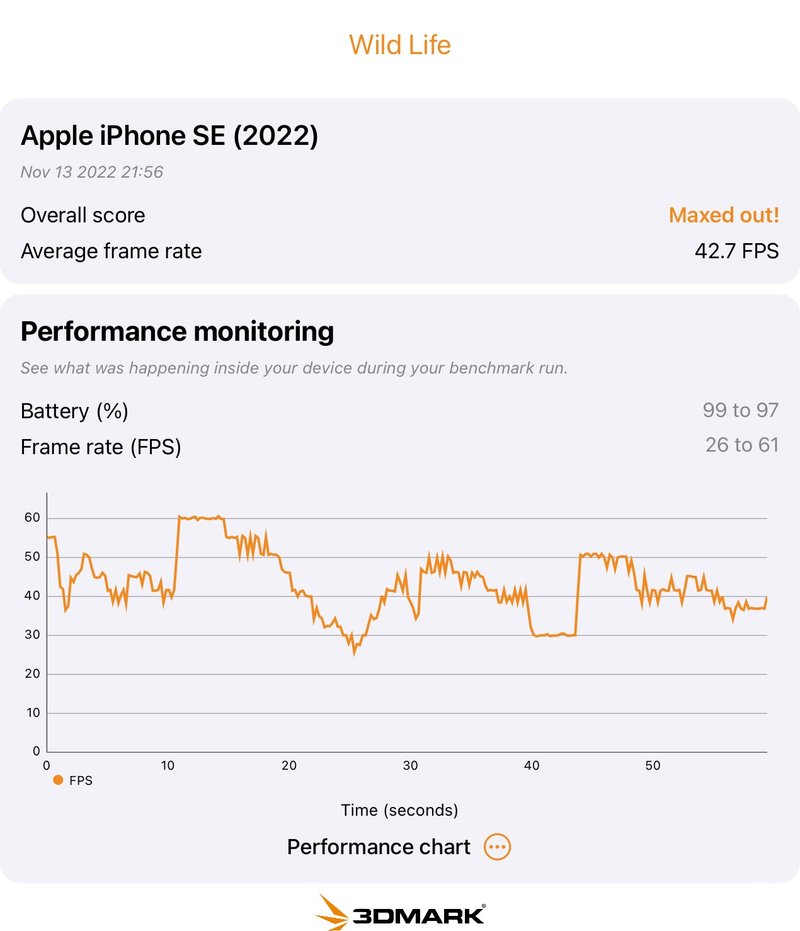The width and height of the screenshot is (800, 931).
Task: Select the Battery (%) row label
Action: pyautogui.click(x=74, y=411)
